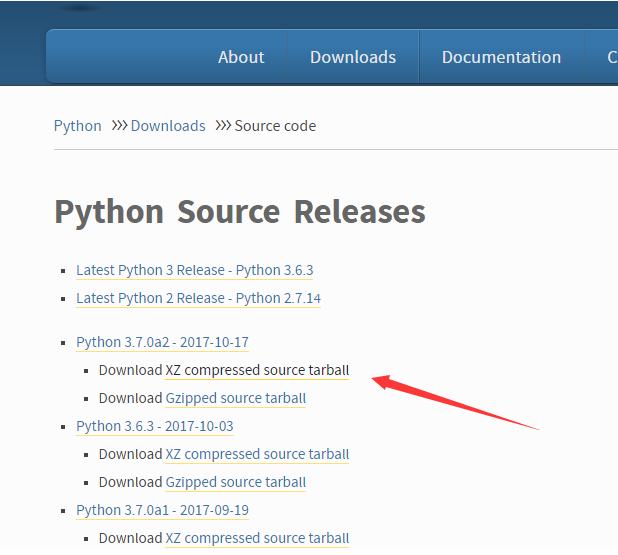Open the Downloads navigation menu item

click(x=353, y=57)
